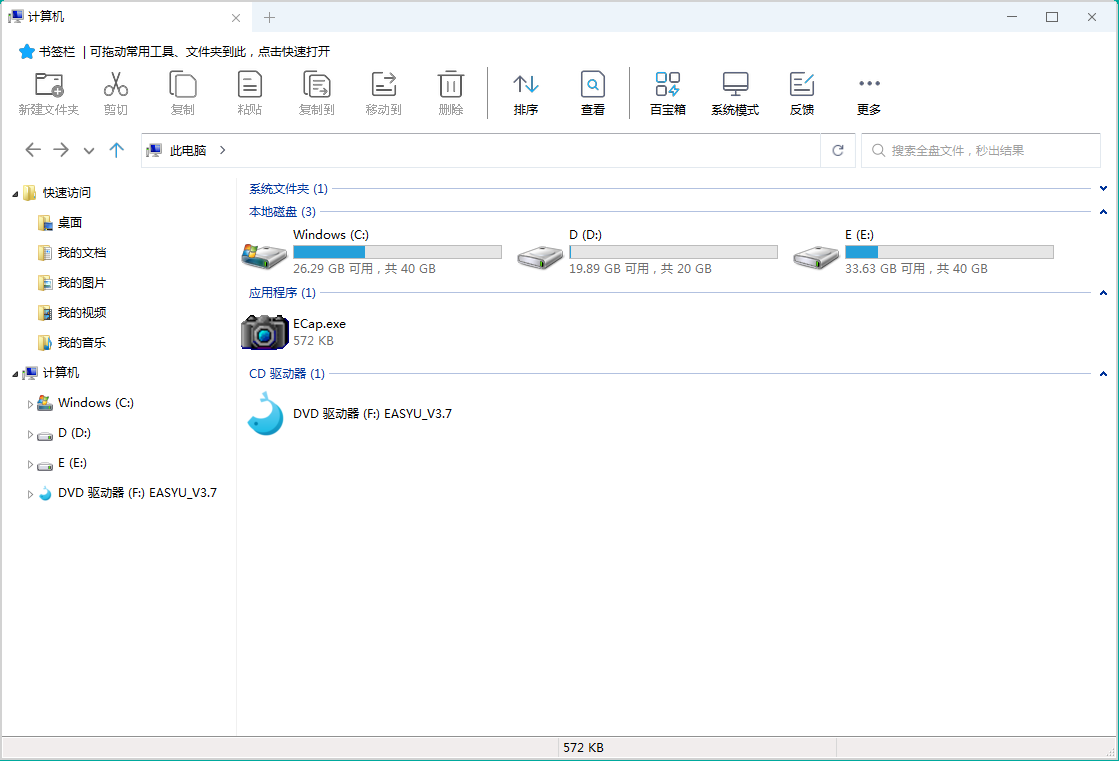Image resolution: width=1119 pixels, height=761 pixels.
Task: Open recent locations dropdown arrow in navigation
Action: (x=89, y=150)
